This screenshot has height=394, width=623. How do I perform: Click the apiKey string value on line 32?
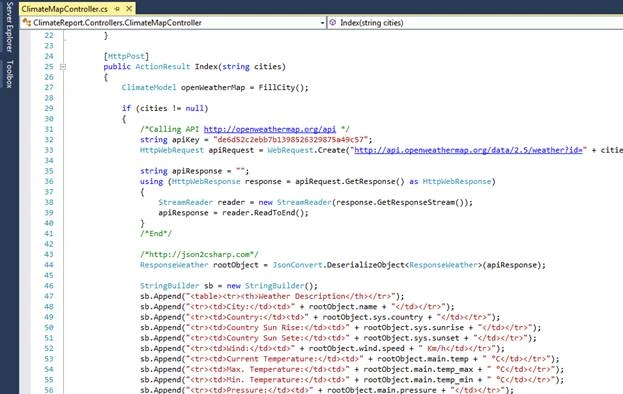[x=290, y=139]
